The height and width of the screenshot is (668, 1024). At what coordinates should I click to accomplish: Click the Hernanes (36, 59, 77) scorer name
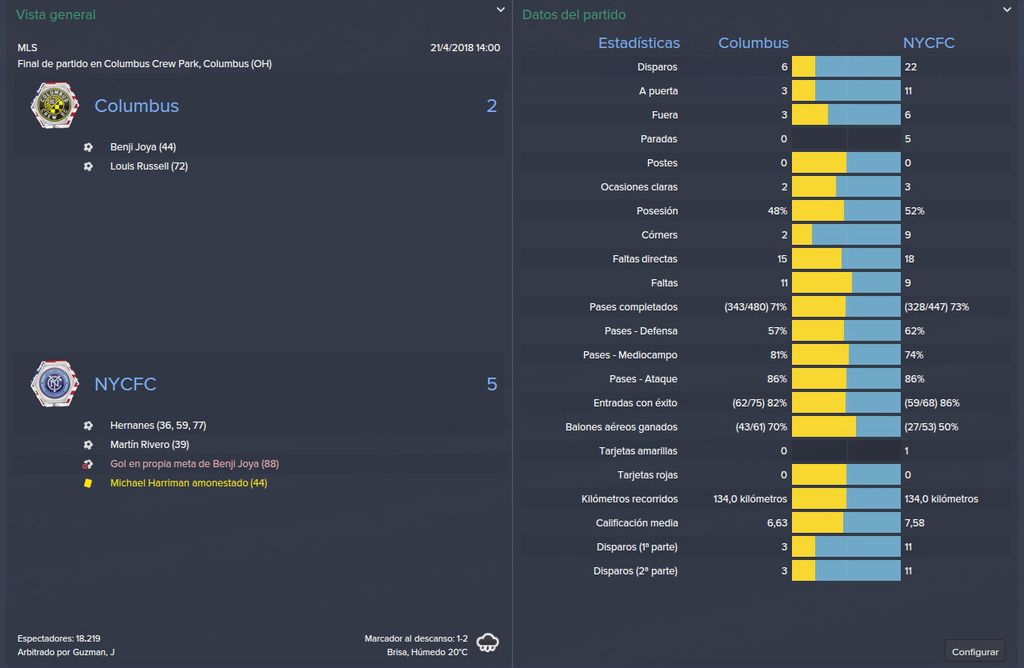click(x=158, y=425)
